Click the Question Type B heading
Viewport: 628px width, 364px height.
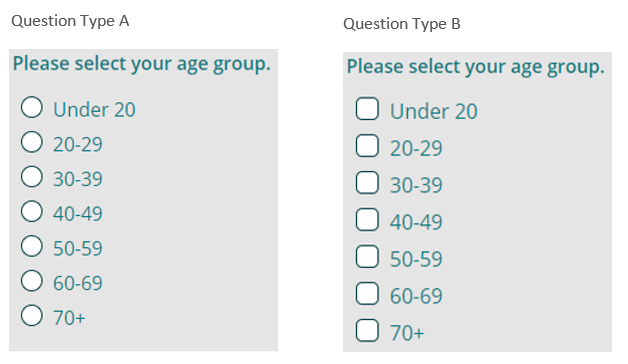[x=402, y=24]
